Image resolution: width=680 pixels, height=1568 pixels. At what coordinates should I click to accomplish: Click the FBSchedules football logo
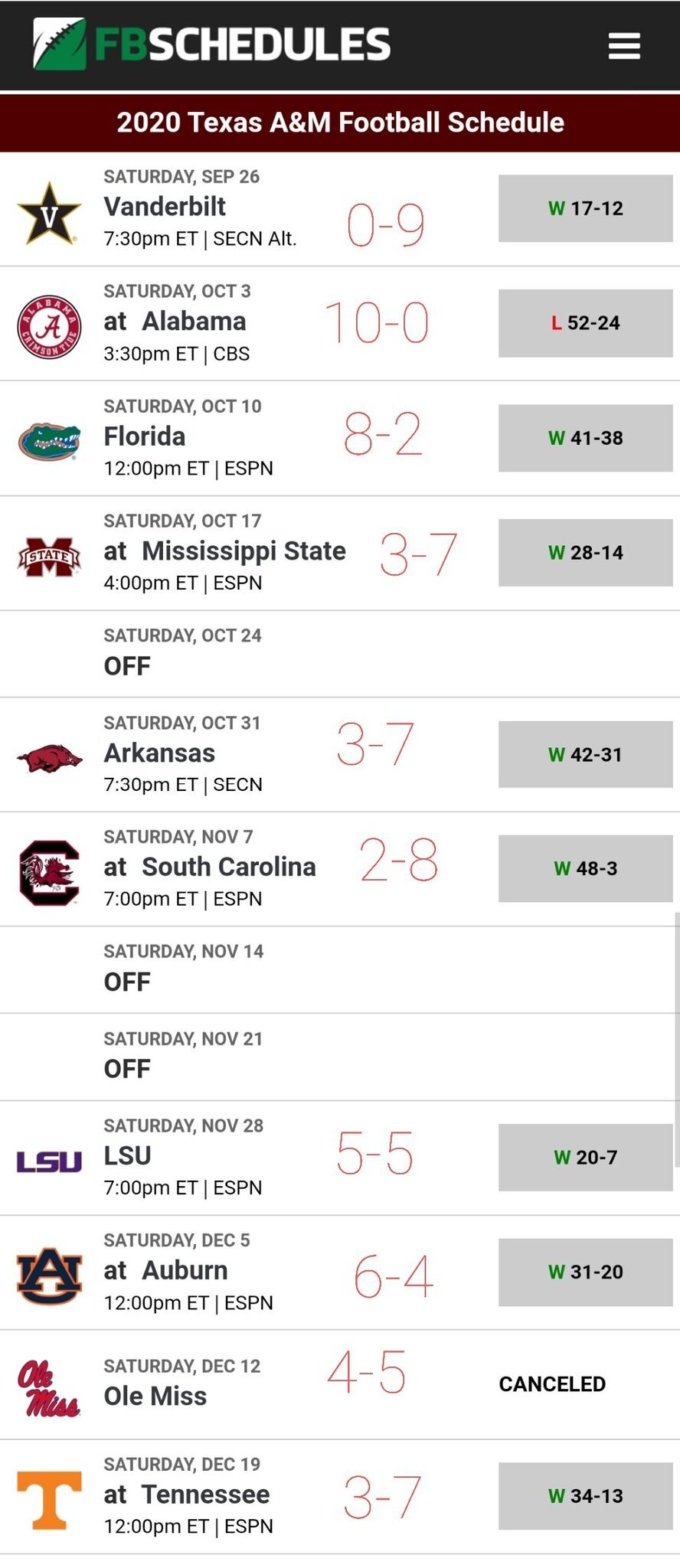pyautogui.click(x=60, y=44)
